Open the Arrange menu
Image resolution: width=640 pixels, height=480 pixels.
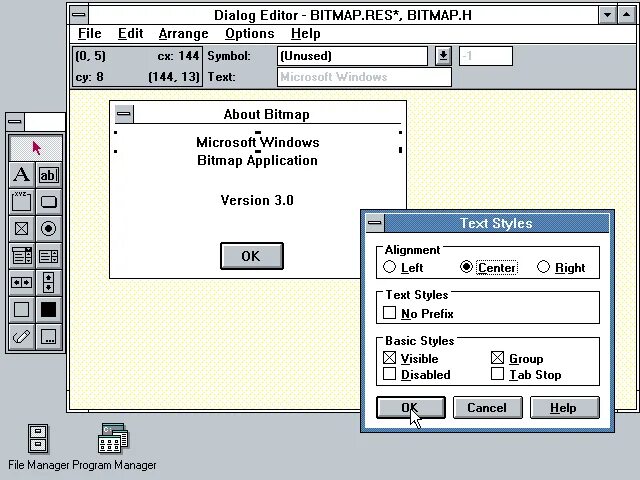click(183, 33)
